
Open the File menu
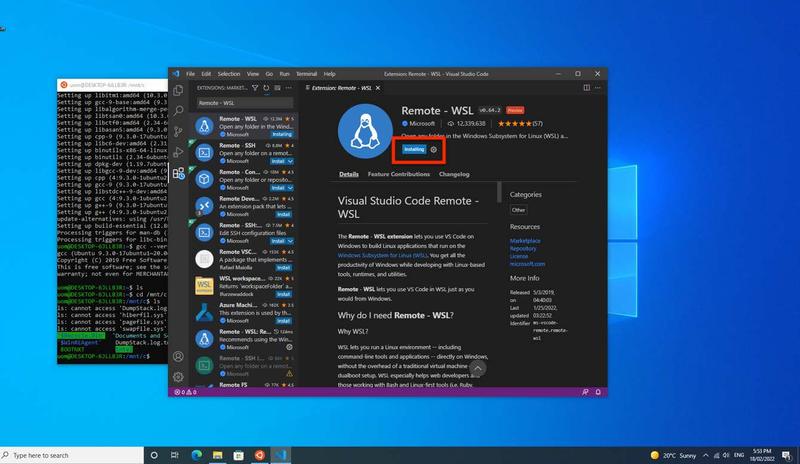[x=190, y=74]
